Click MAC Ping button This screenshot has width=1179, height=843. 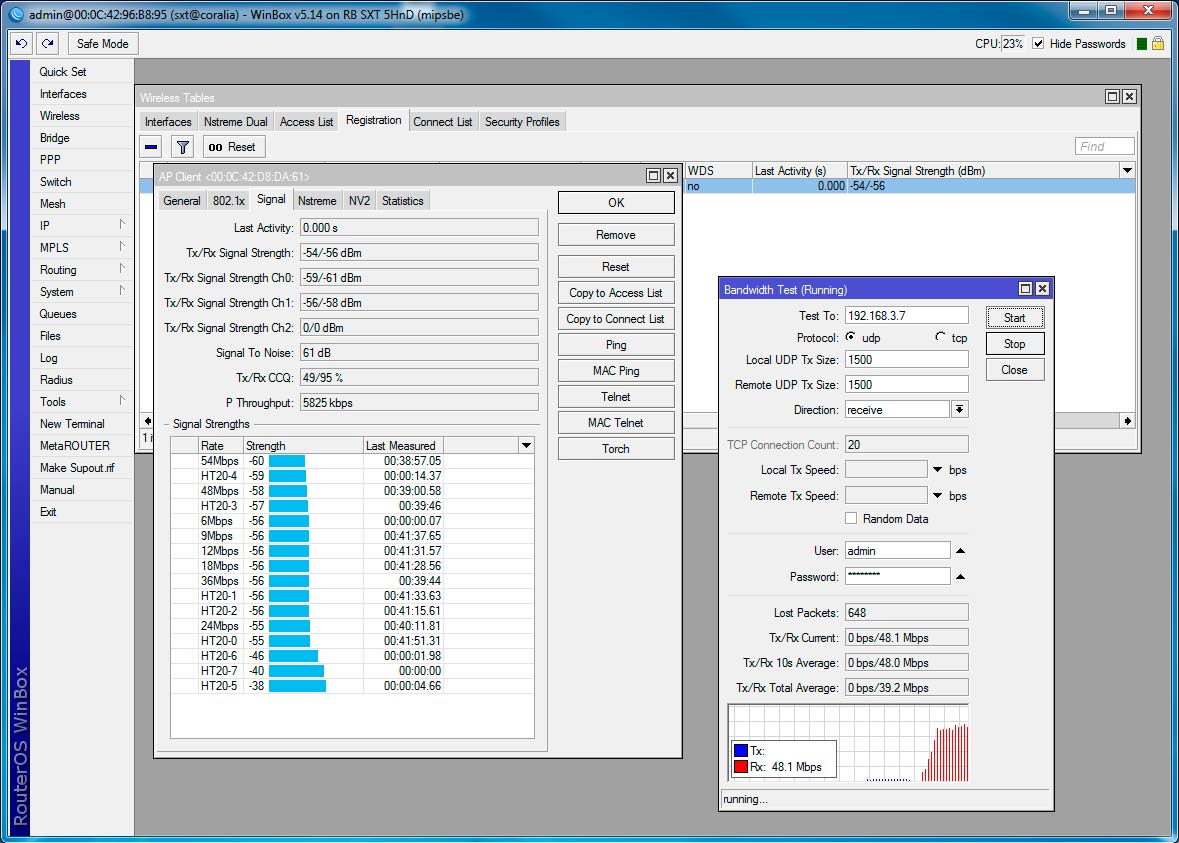coord(616,371)
